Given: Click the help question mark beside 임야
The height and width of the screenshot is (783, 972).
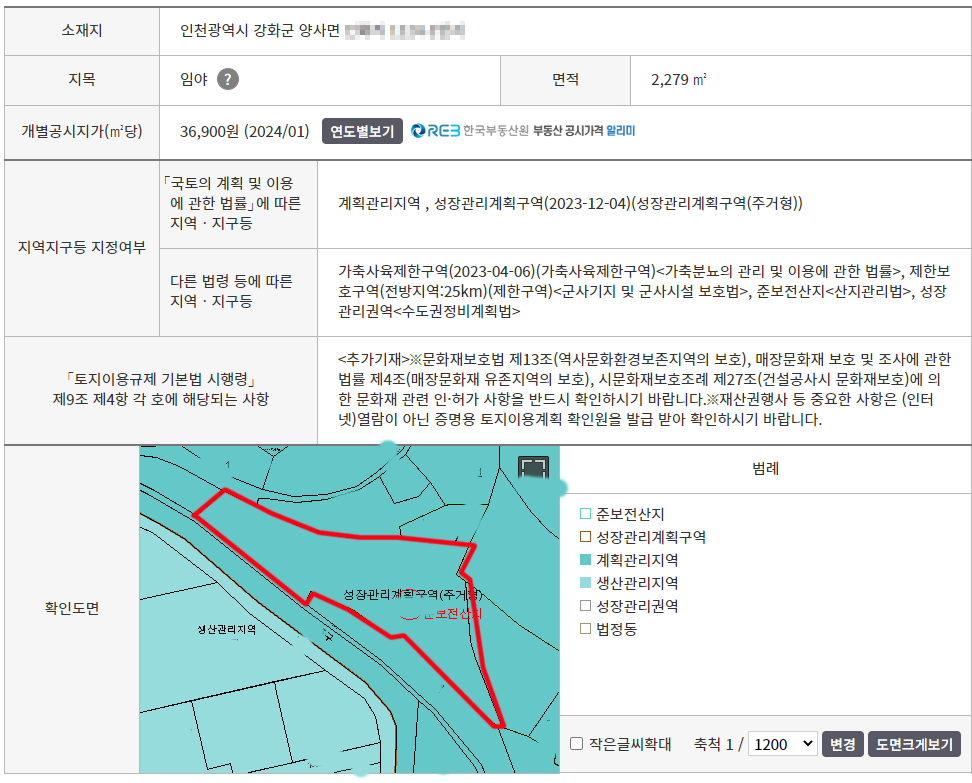Looking at the screenshot, I should 228,80.
